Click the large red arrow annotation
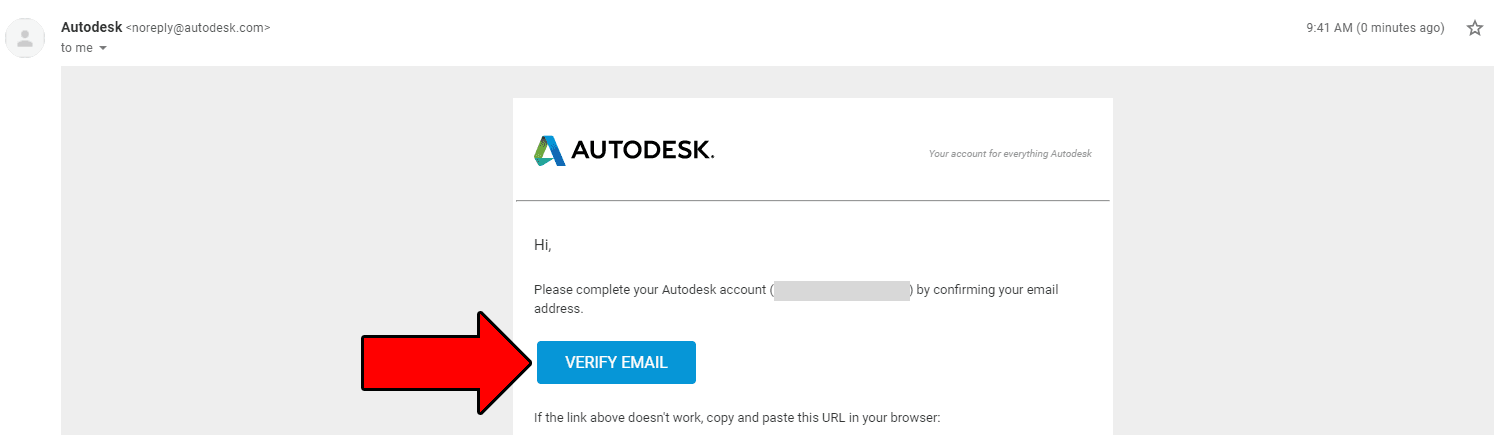1494x435 pixels. 445,362
